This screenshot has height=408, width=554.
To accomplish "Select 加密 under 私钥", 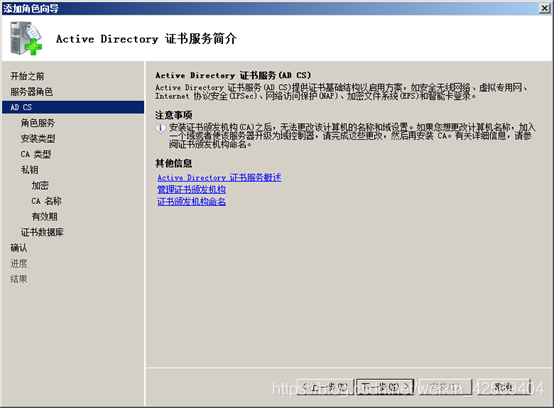I will tap(40, 185).
